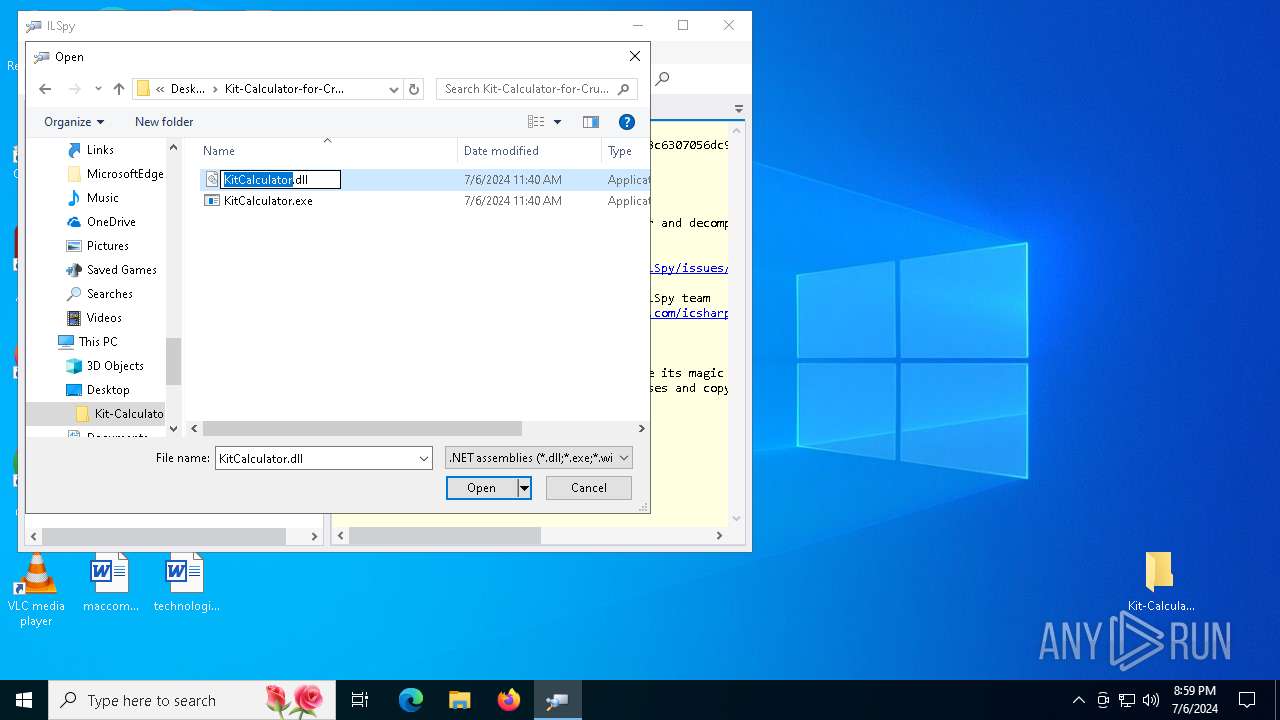Image resolution: width=1280 pixels, height=720 pixels.
Task: Click the file list horizontal scrollbar
Action: pos(362,428)
